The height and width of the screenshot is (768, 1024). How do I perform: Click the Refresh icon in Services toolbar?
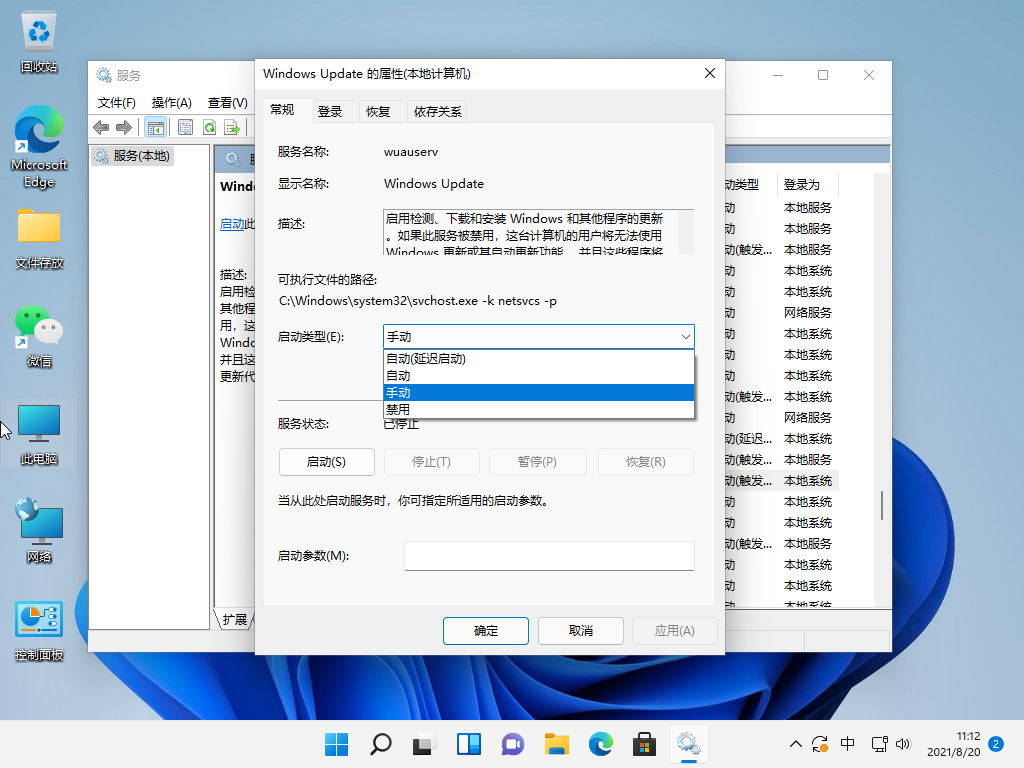click(209, 127)
